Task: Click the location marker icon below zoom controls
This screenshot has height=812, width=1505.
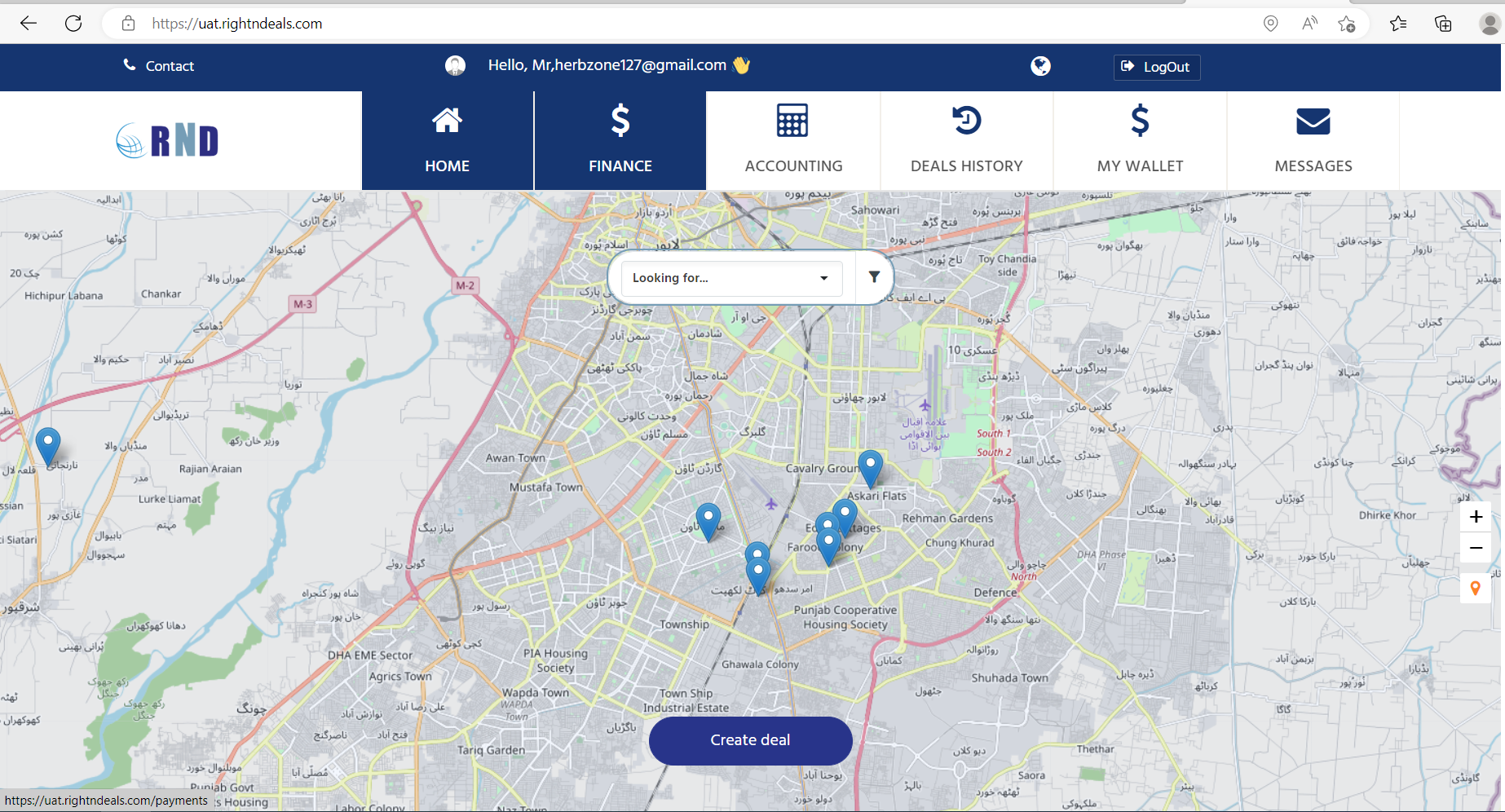Action: point(1476,588)
